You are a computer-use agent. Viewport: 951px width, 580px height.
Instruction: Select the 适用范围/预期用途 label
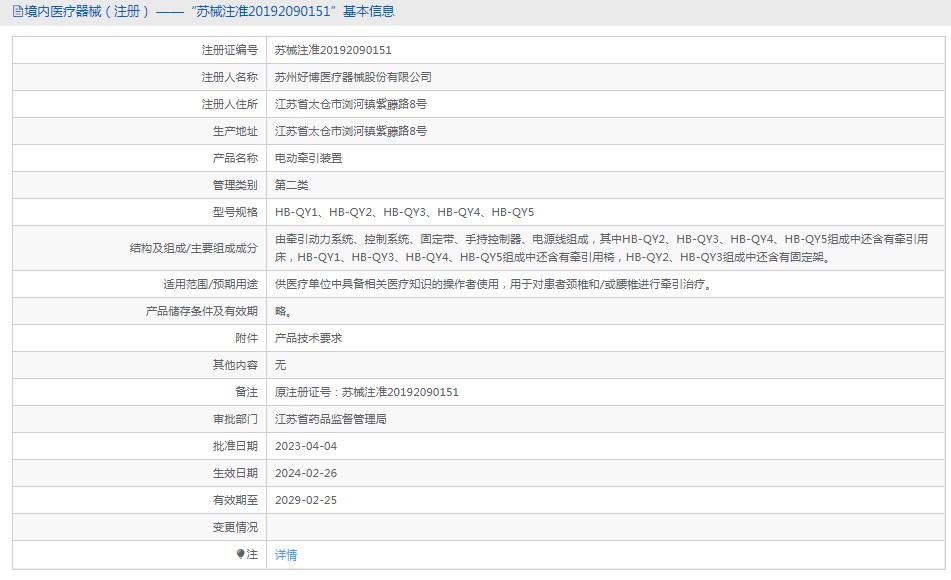coord(210,284)
